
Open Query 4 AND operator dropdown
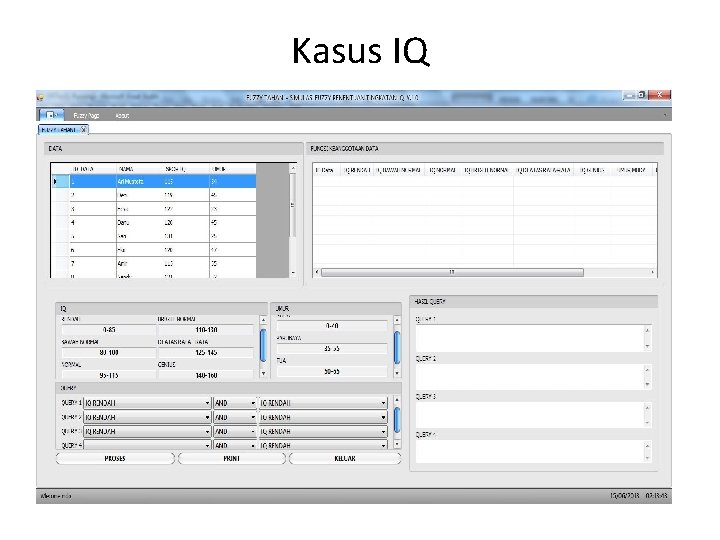pyautogui.click(x=235, y=445)
